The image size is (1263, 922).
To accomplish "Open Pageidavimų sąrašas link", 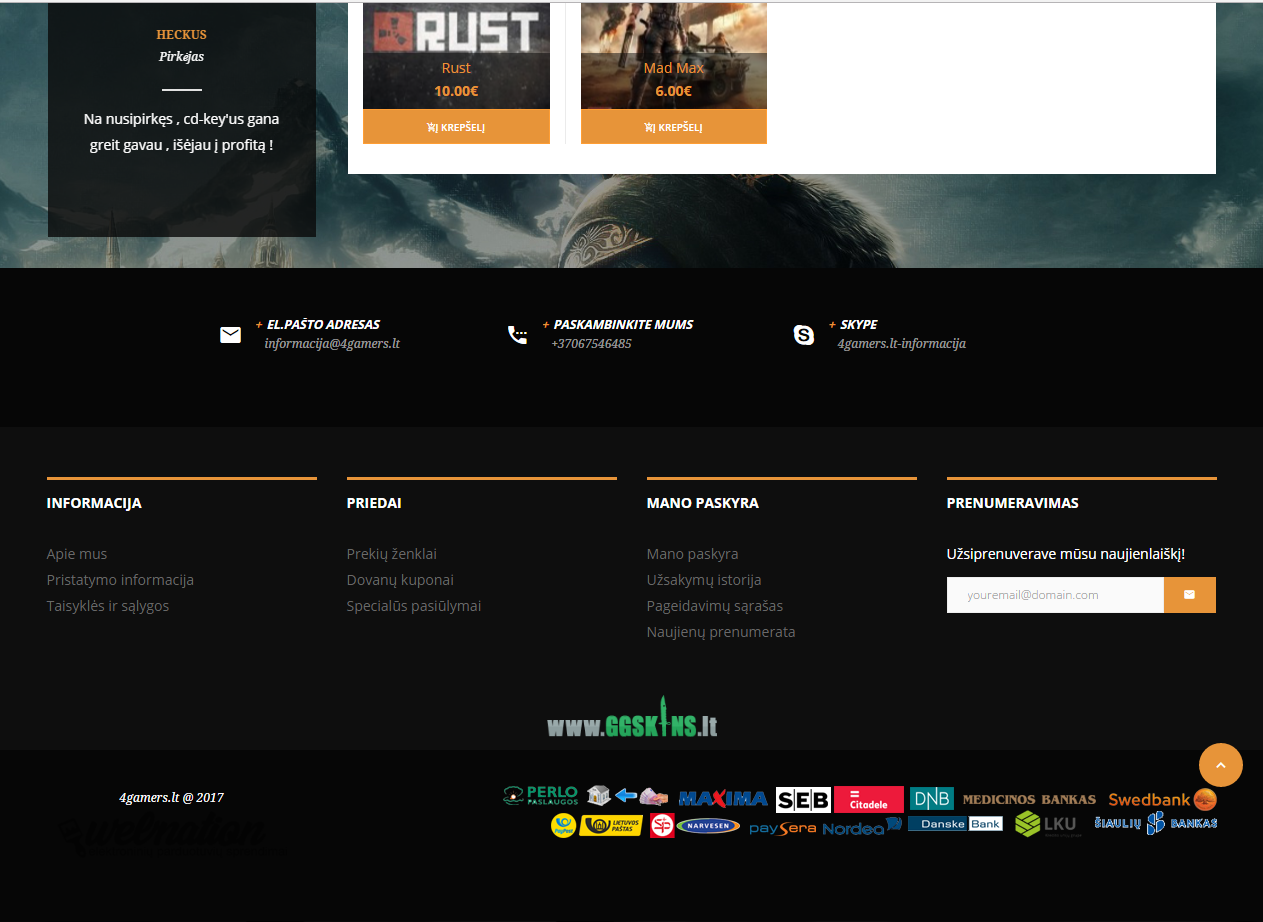I will 715,606.
